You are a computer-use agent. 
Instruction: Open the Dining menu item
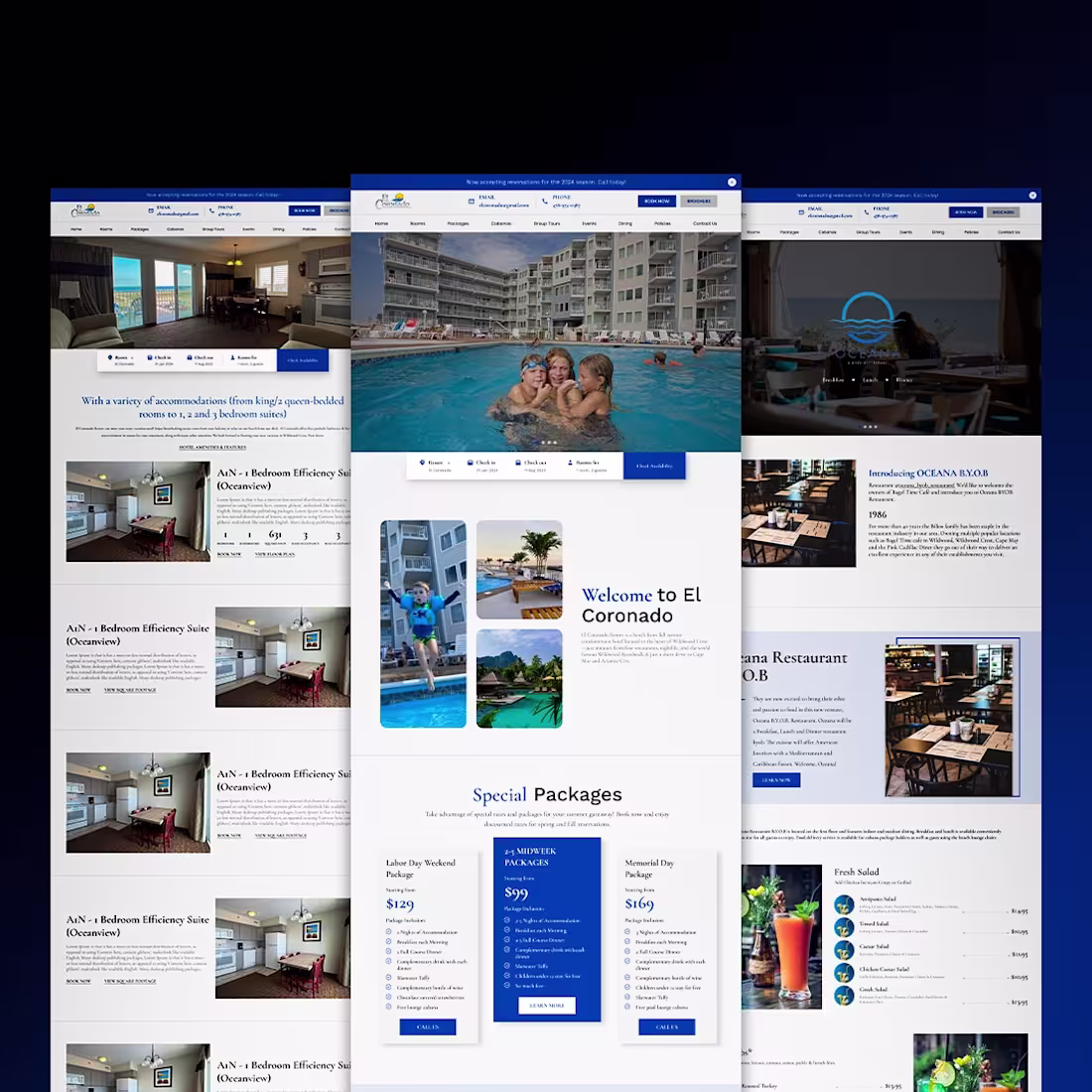pos(624,223)
